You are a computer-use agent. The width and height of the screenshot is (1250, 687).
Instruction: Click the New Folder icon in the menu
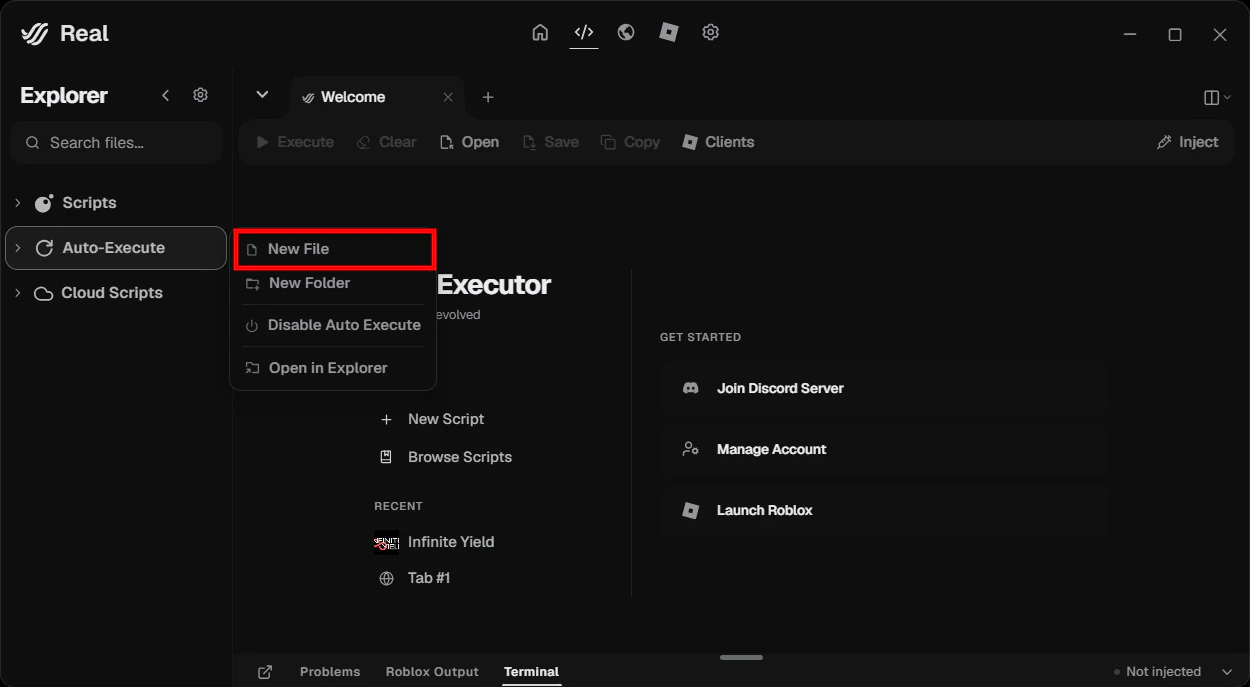point(252,284)
